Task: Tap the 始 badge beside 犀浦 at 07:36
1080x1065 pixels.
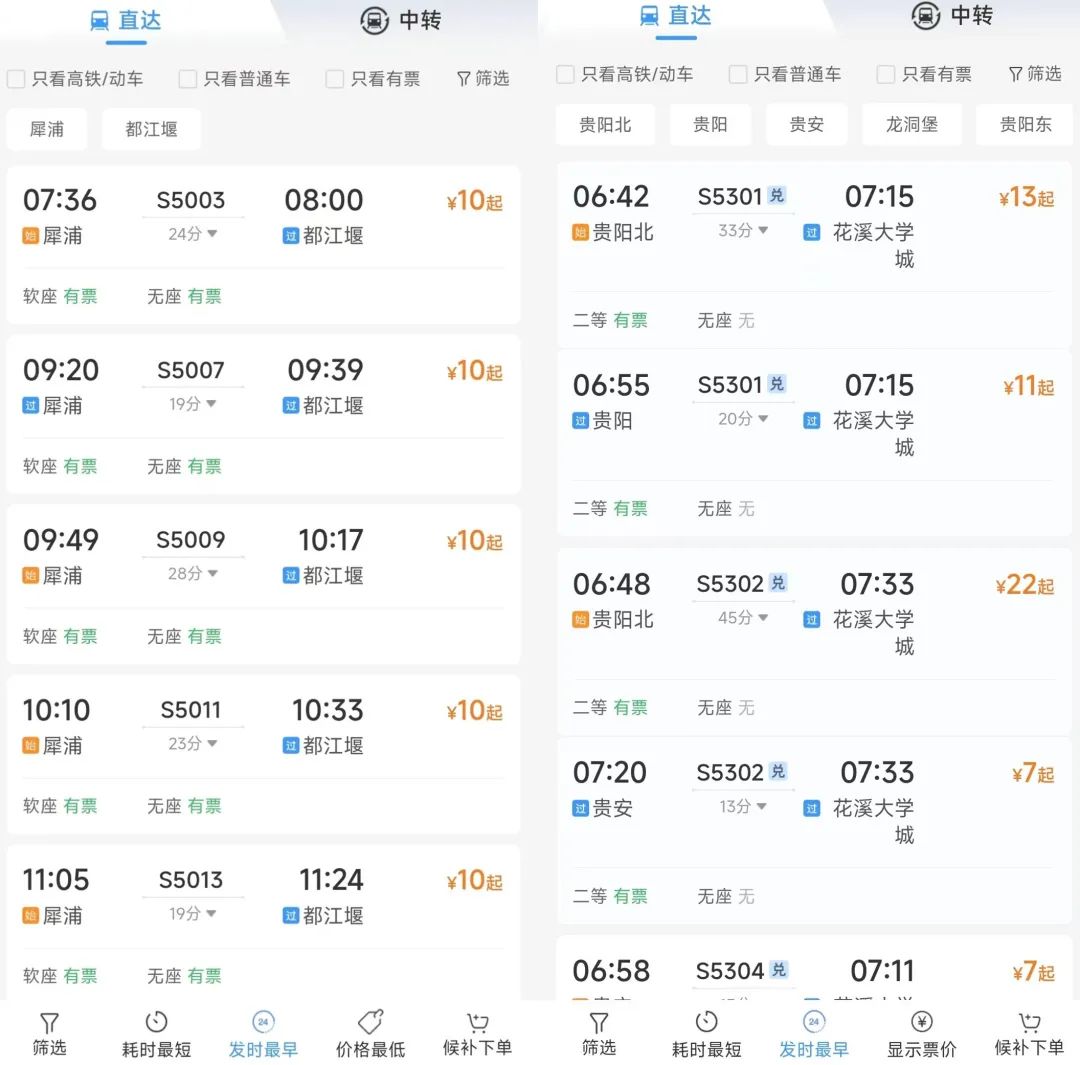Action: [x=31, y=236]
